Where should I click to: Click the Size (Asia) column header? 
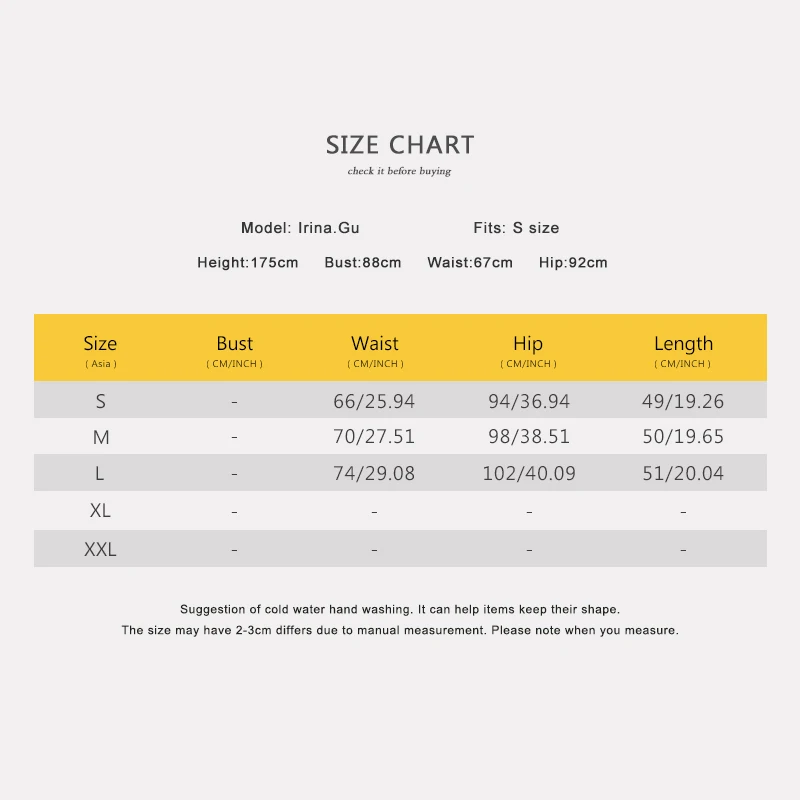101,350
